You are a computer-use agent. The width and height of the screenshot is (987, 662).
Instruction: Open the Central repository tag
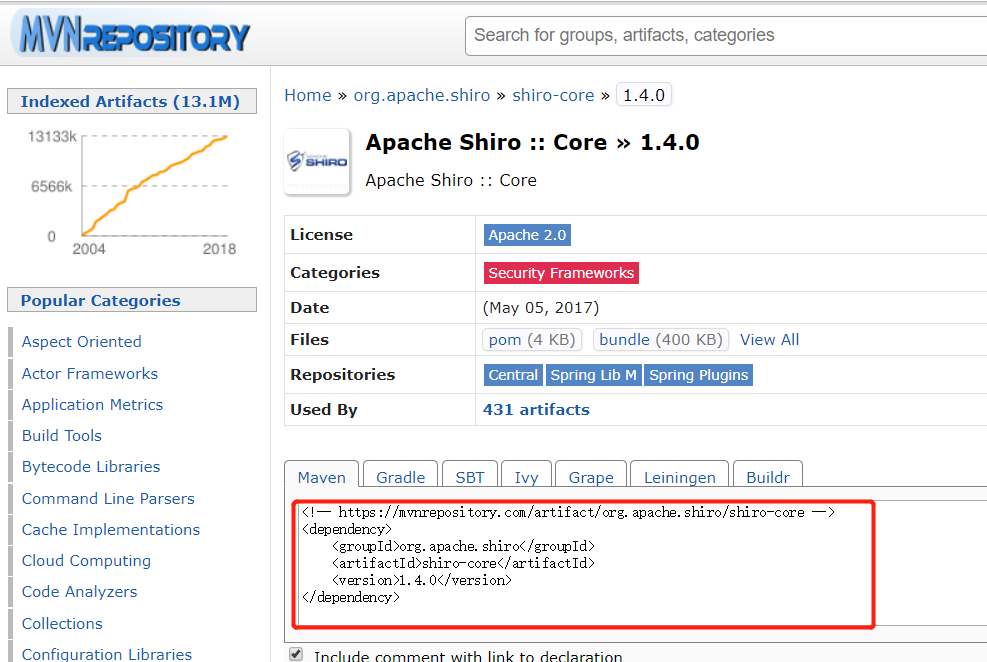[x=513, y=375]
